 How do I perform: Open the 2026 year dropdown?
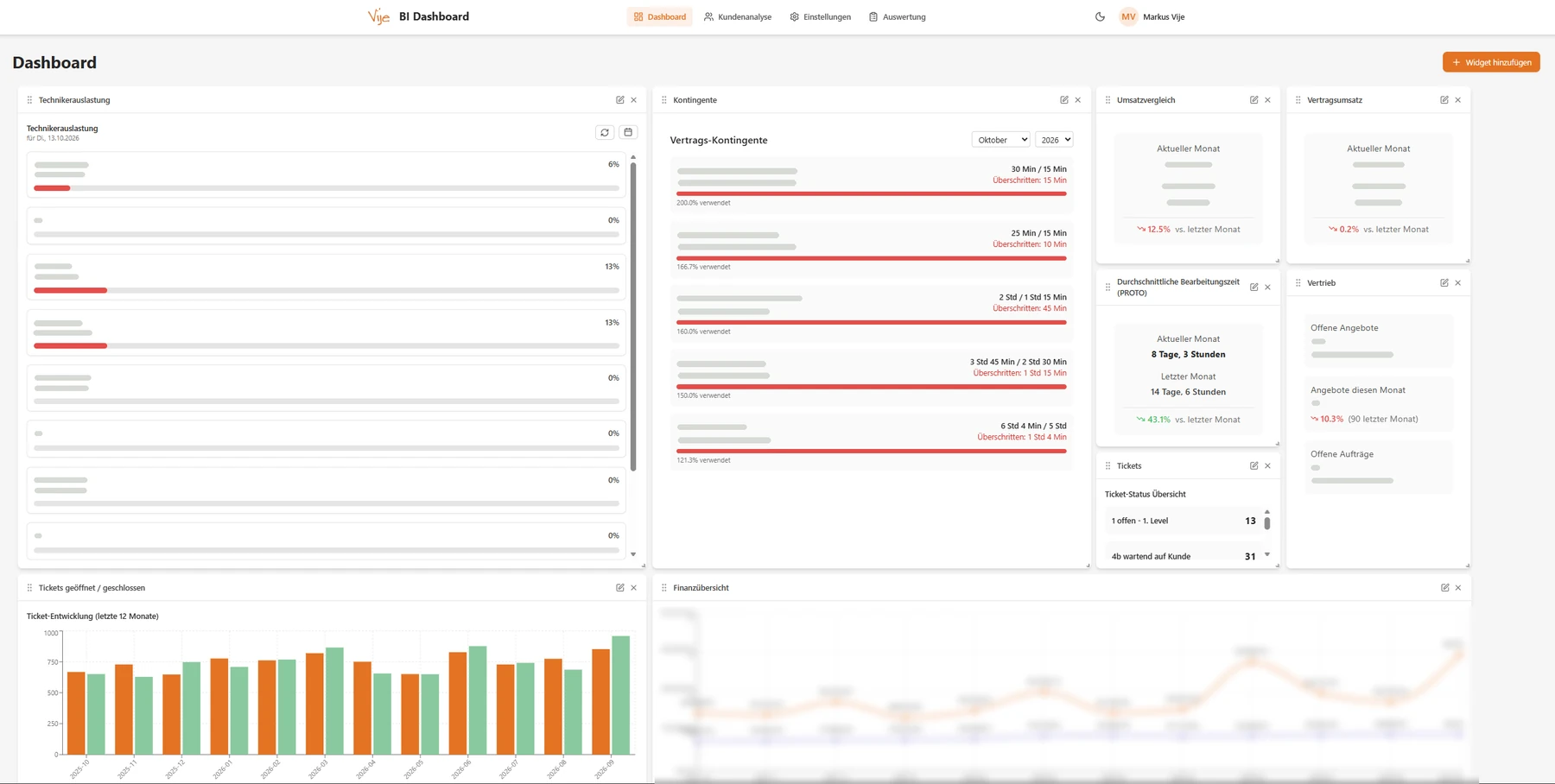coord(1054,140)
